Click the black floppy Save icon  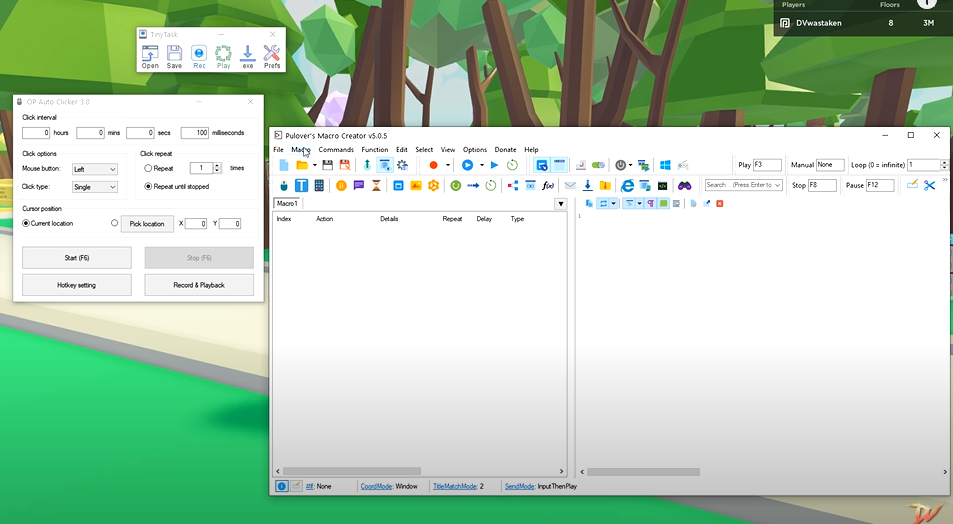click(328, 165)
